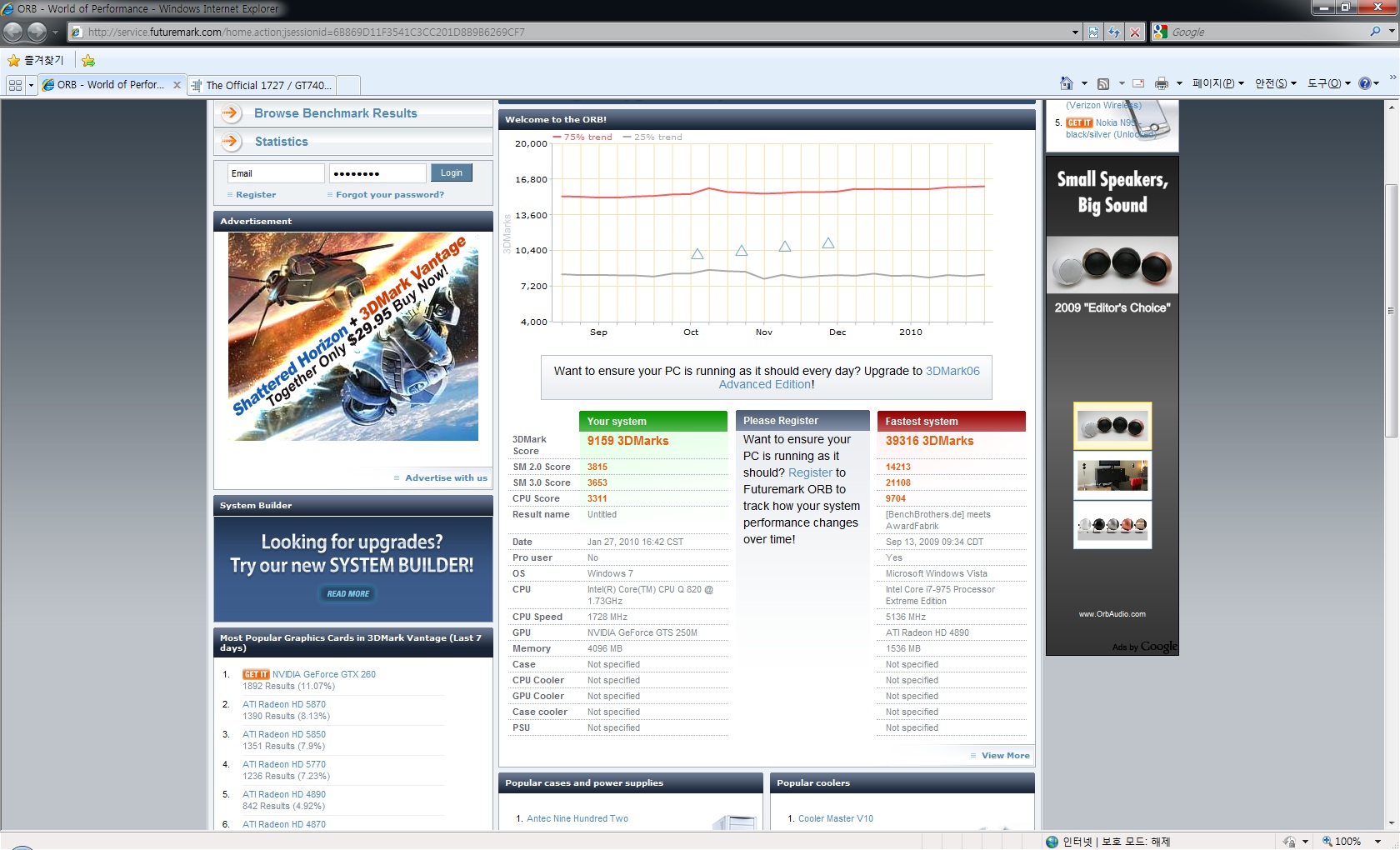1400x850 pixels.
Task: Open the recent pages dropdown beside Forward
Action: pos(55,32)
